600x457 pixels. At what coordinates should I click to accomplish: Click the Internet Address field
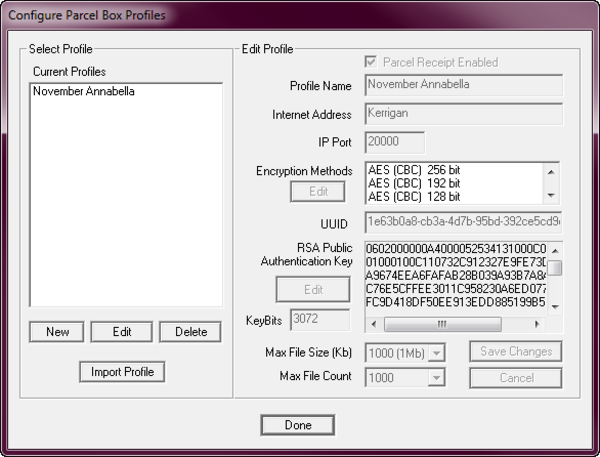(463, 114)
